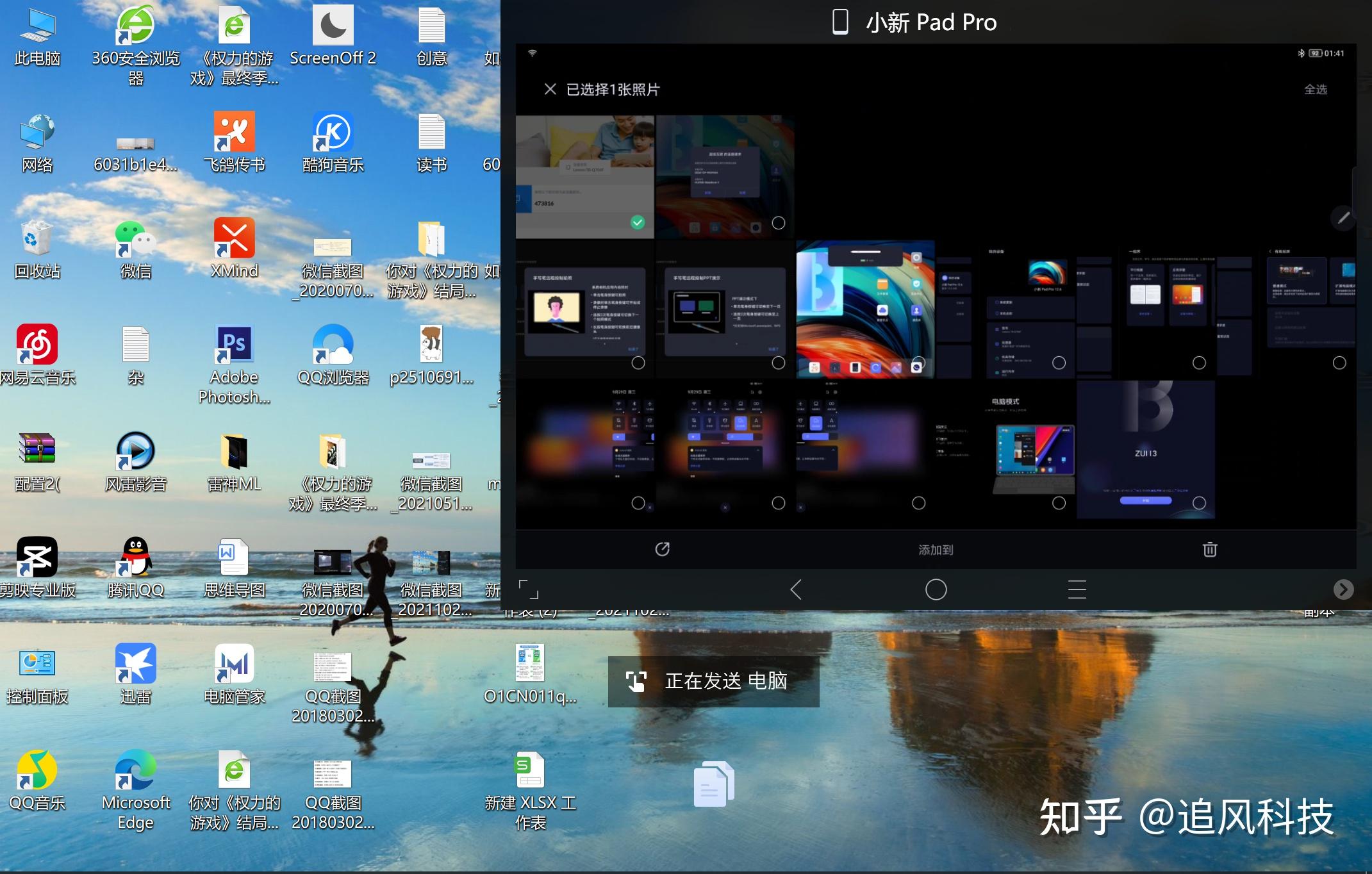Launch Adobe Photoshop shortcut
The height and width of the screenshot is (874, 1372).
point(234,365)
